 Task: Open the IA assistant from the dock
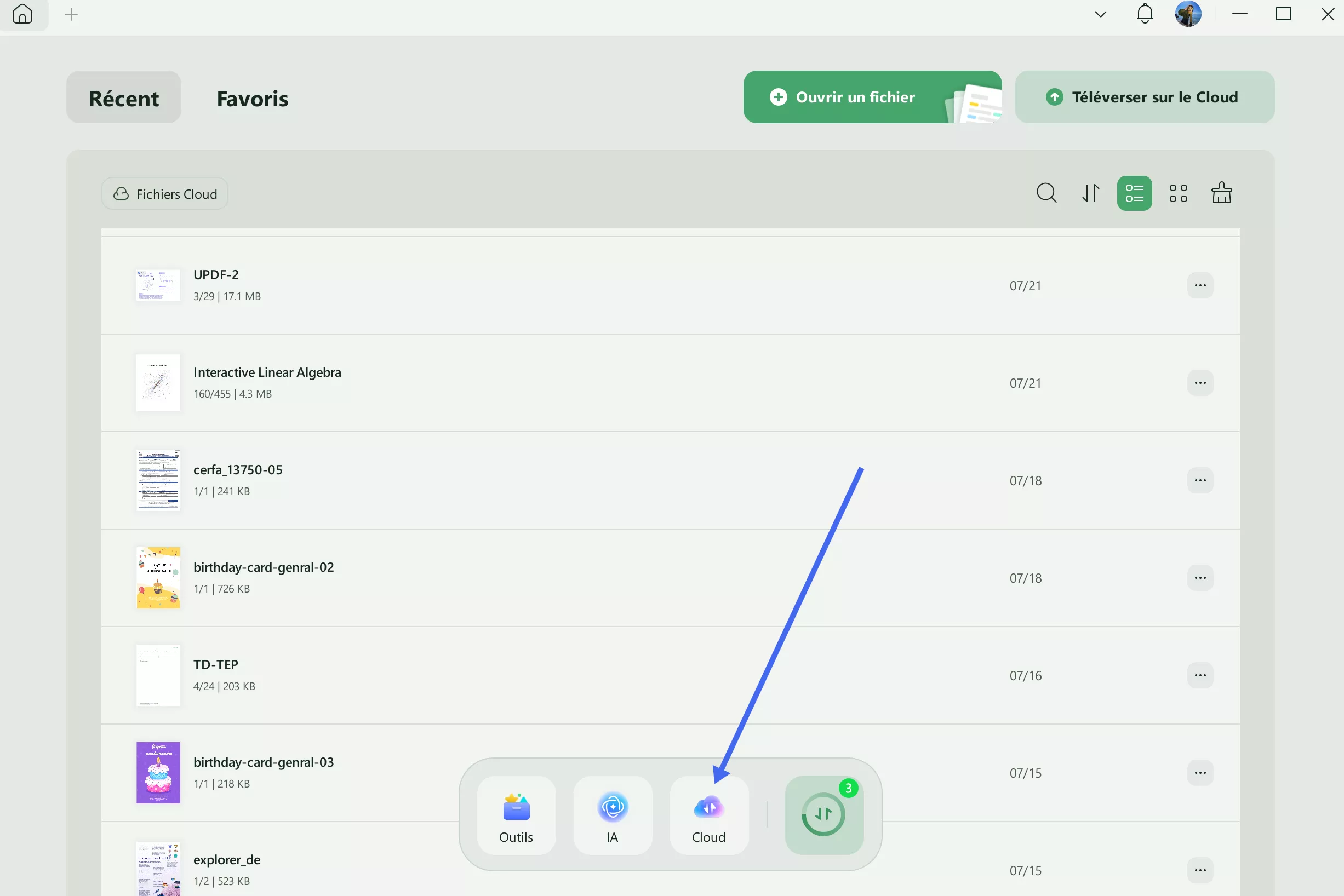[613, 815]
